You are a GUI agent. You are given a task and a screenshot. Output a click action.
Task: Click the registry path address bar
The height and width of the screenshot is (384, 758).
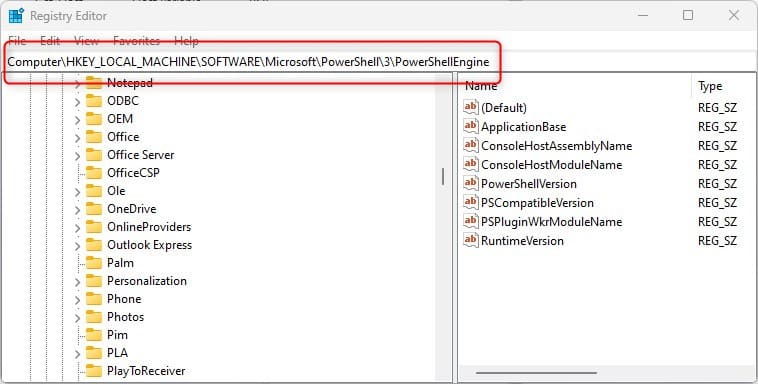(x=379, y=62)
